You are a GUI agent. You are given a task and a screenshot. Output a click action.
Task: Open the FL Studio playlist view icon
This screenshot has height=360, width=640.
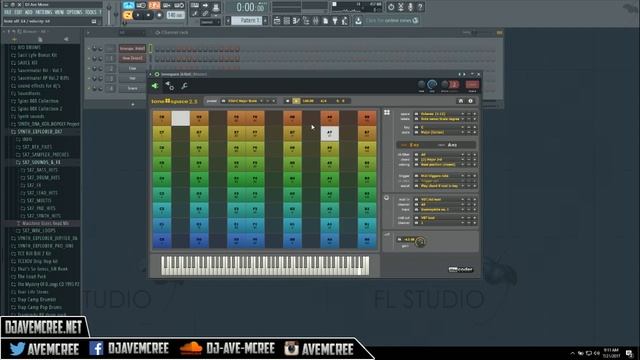(x=277, y=21)
